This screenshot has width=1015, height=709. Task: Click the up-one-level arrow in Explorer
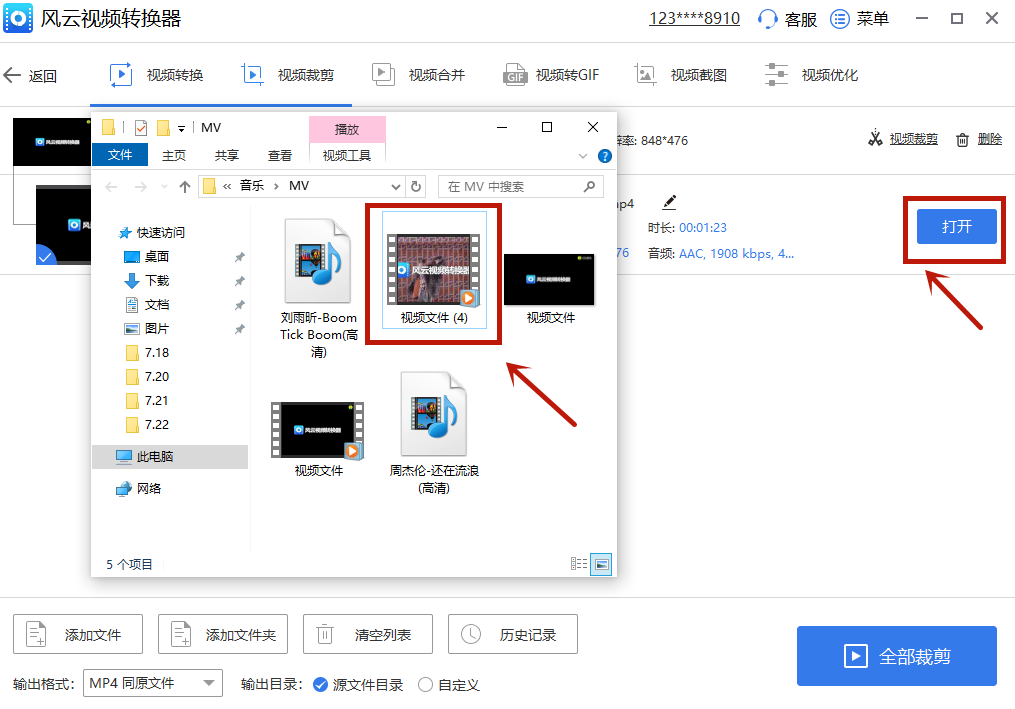pos(185,187)
